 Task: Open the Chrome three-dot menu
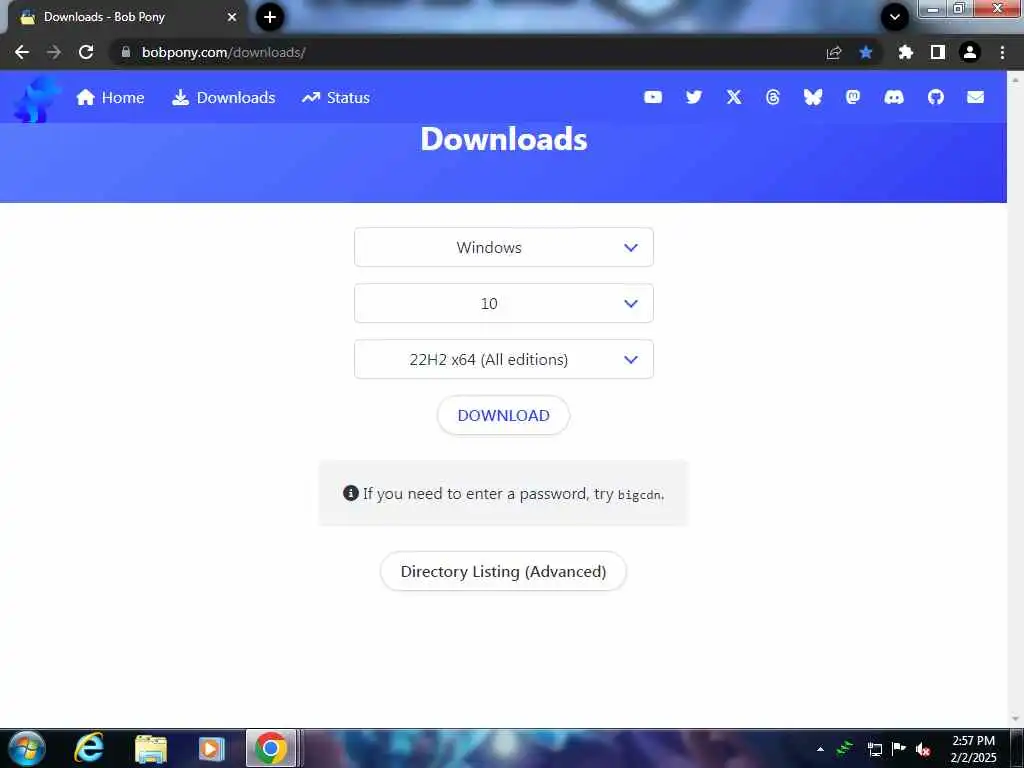[x=1002, y=52]
